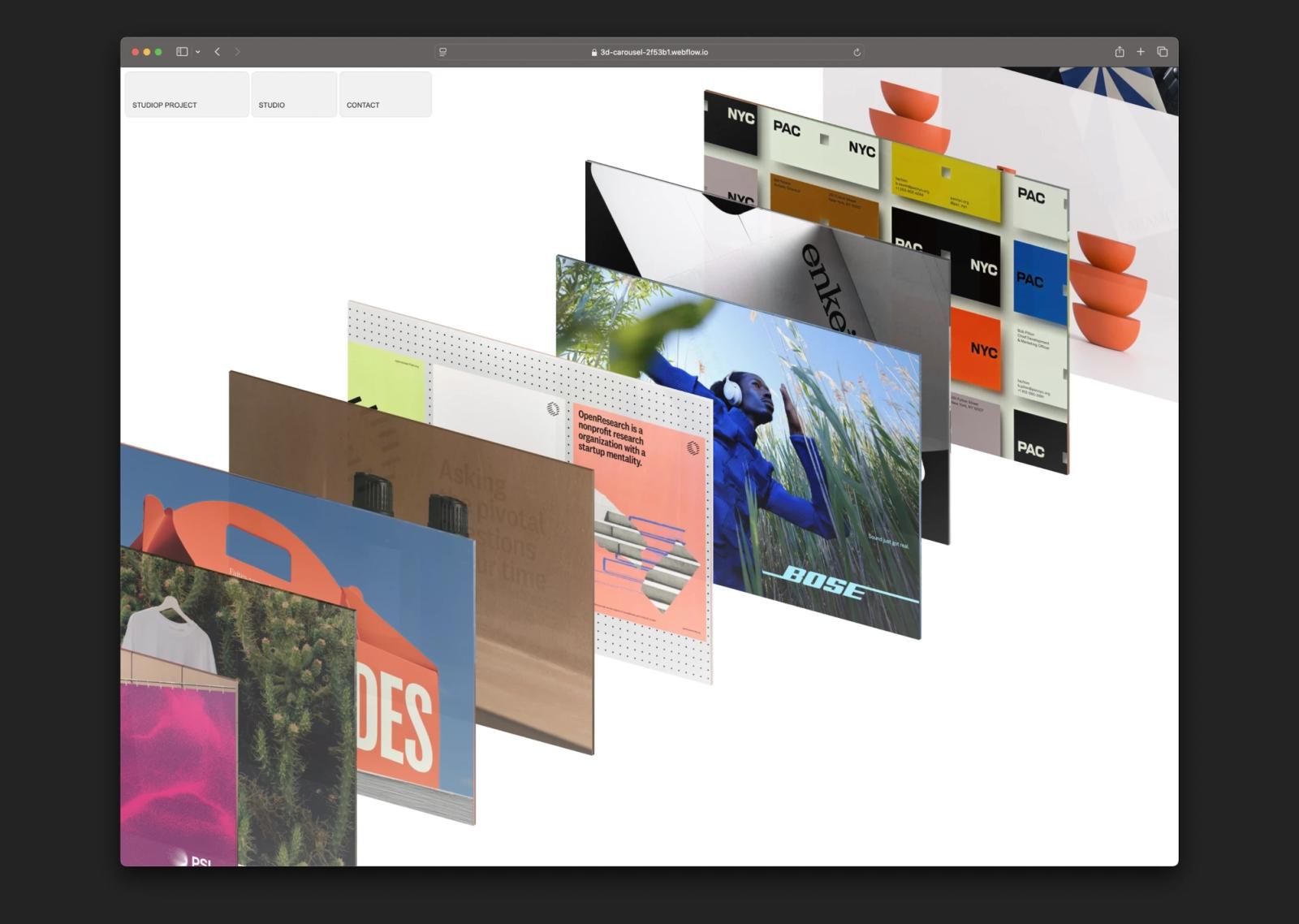
Task: Open the sidebar options dropdown arrow
Action: coord(198,52)
